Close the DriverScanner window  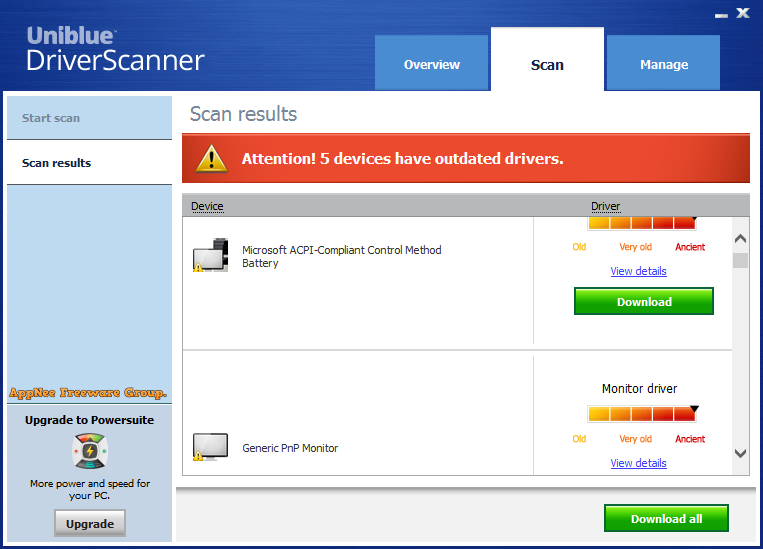[743, 13]
